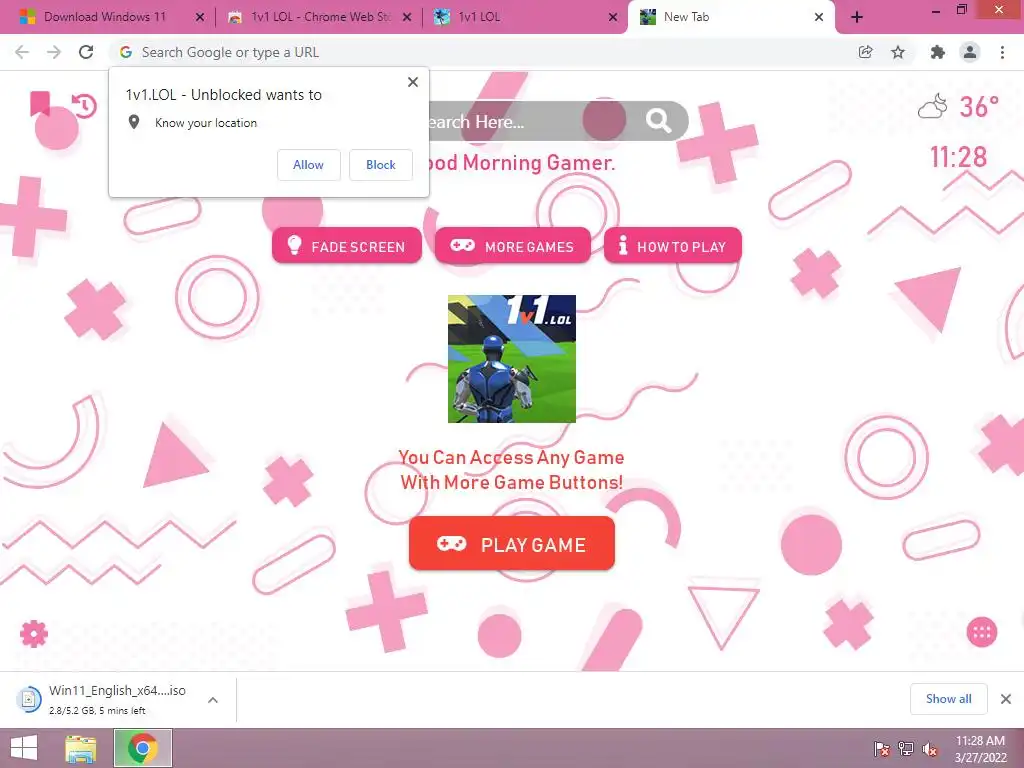Close the 1v1 LOL tab
Screen dimensions: 1024x768
613,17
